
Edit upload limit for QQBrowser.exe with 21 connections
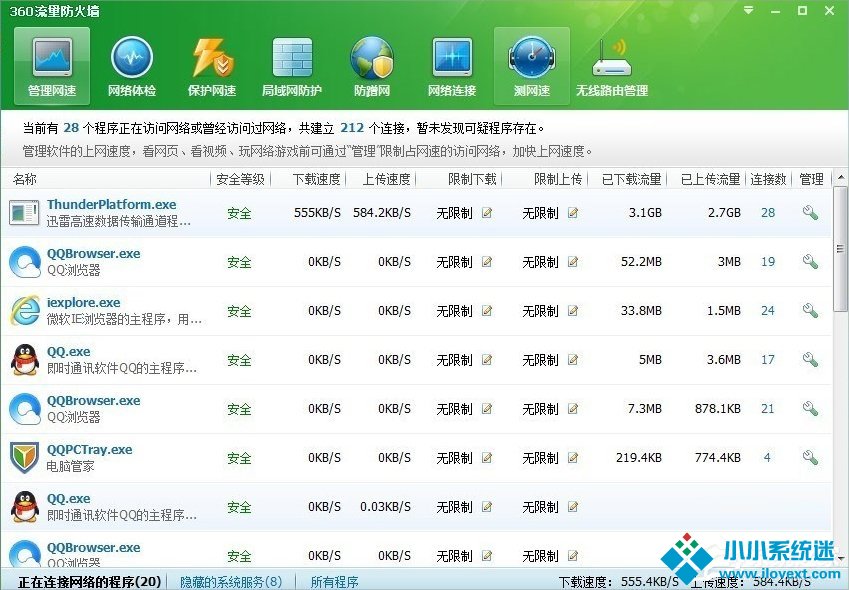[x=573, y=409]
